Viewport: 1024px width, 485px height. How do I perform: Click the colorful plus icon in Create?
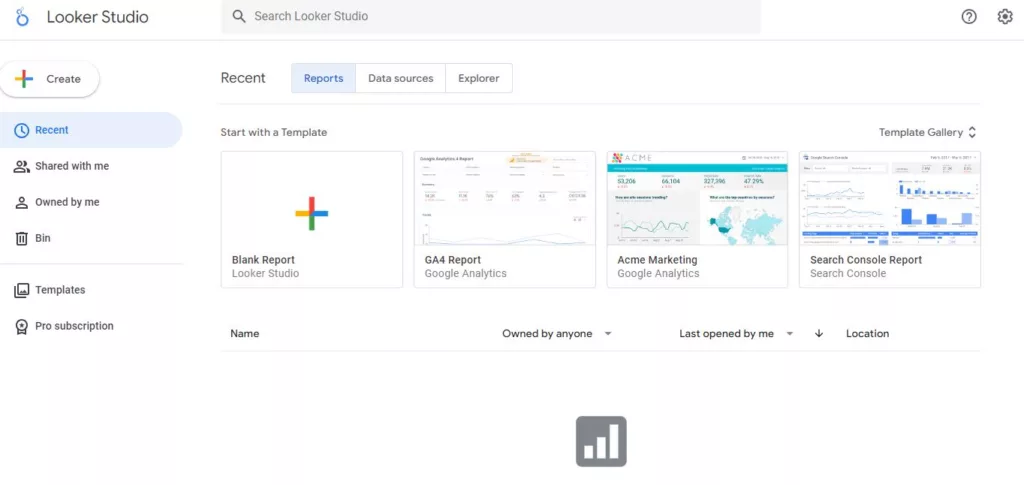click(24, 79)
